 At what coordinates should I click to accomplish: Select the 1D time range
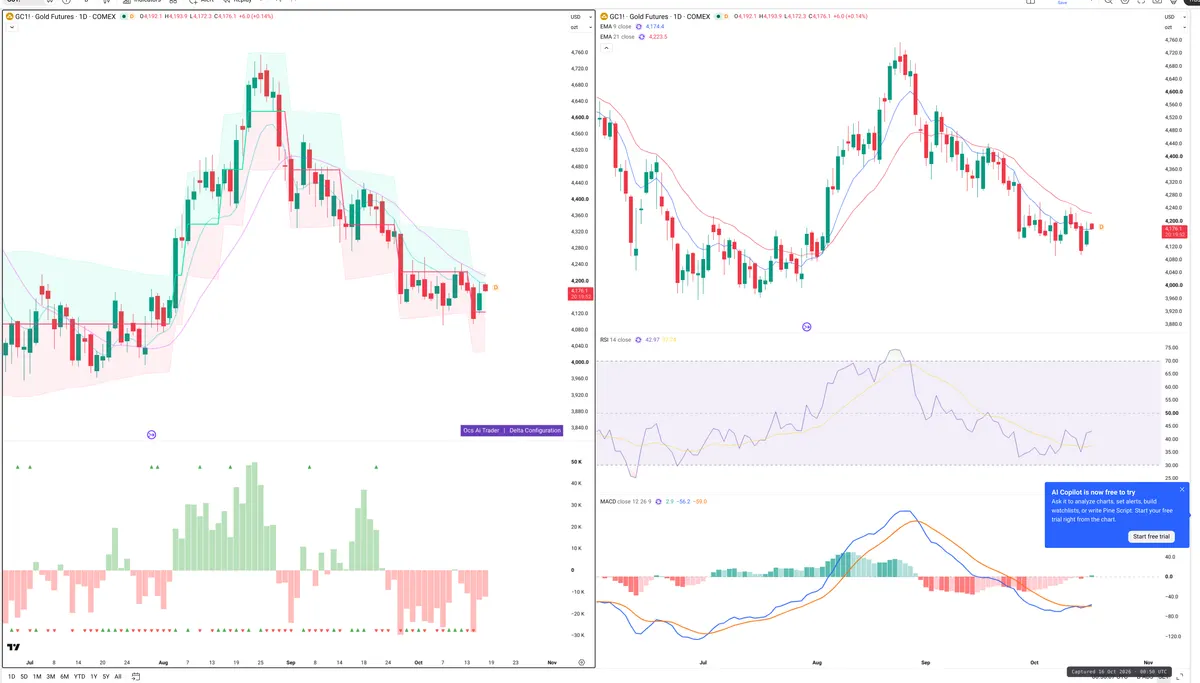click(11, 676)
